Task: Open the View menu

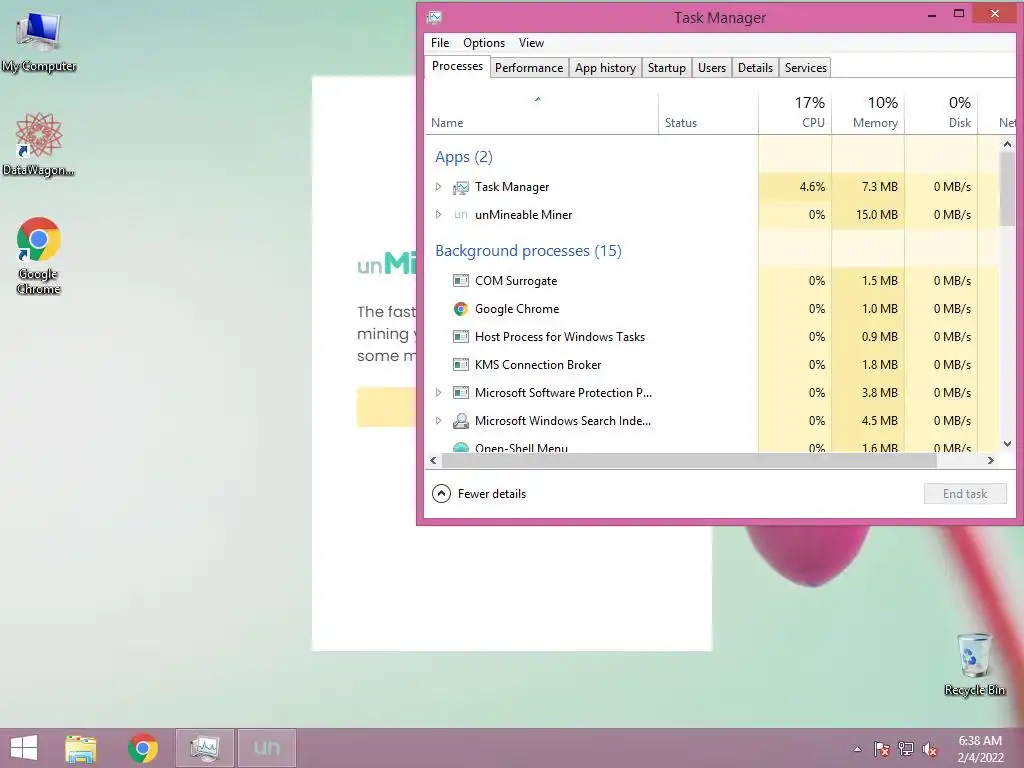Action: tap(532, 42)
